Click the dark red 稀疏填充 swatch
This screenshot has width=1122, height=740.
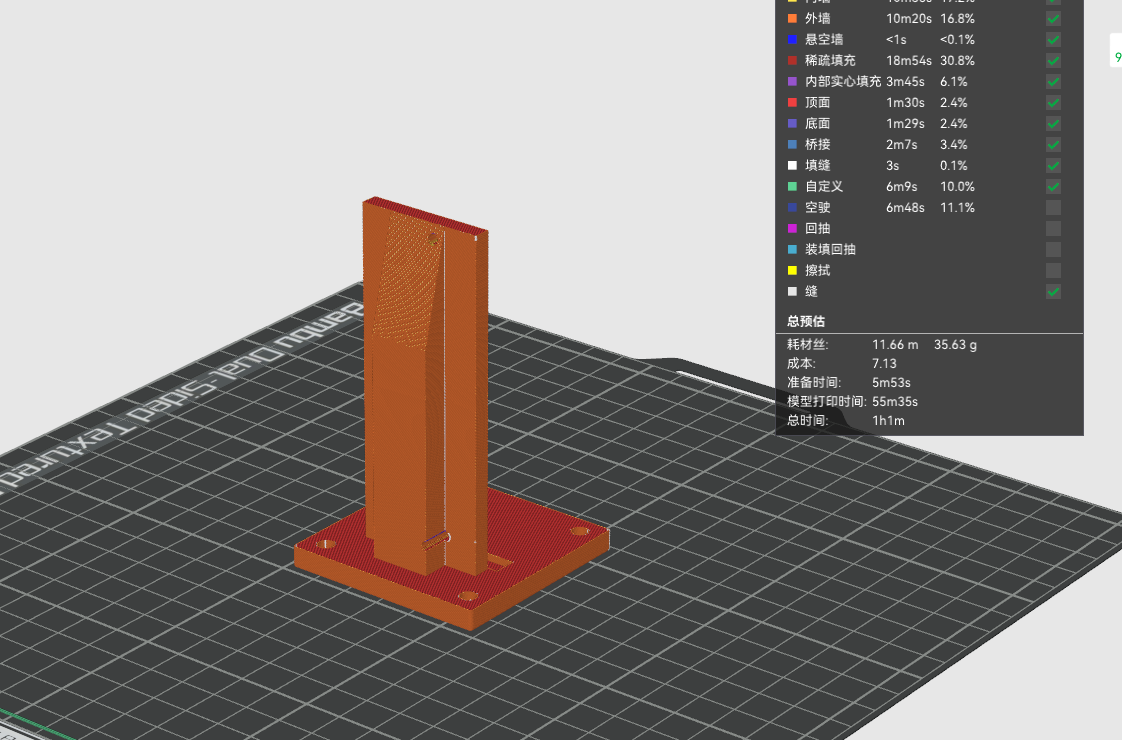pyautogui.click(x=792, y=61)
